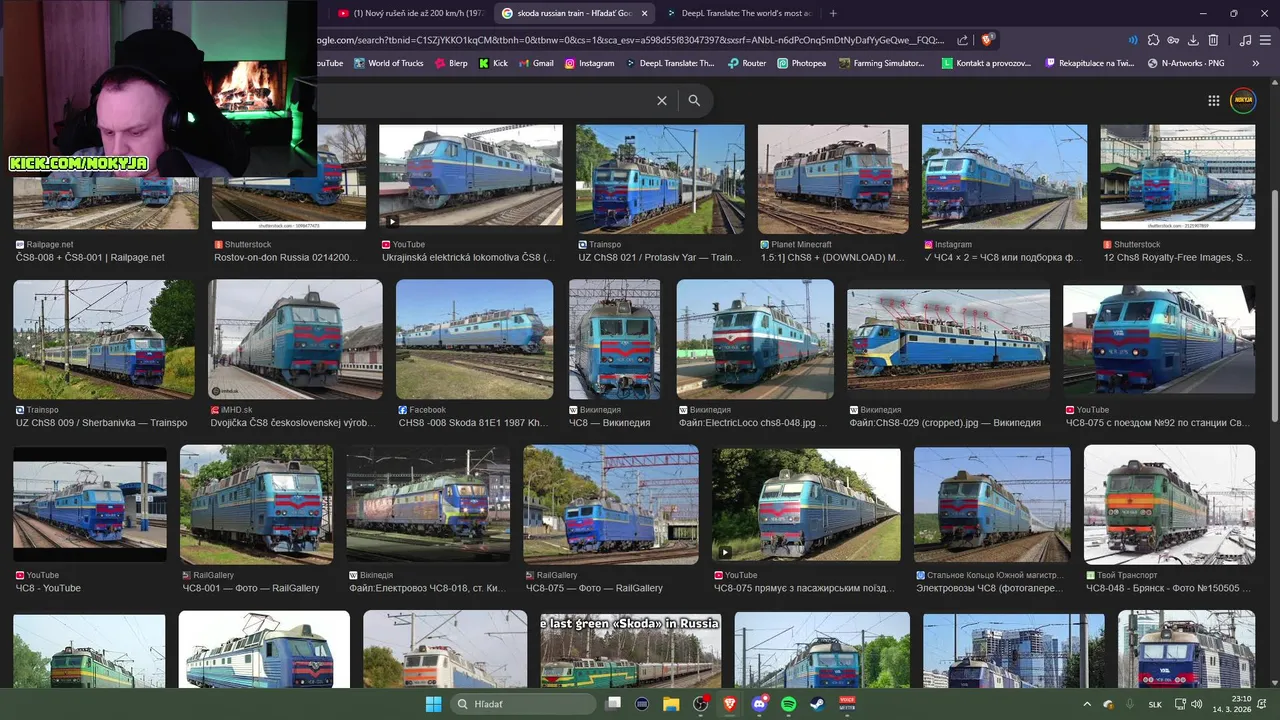Click the page vertical scrollbar thumb
Image resolution: width=1280 pixels, height=720 pixels.
click(x=1274, y=305)
